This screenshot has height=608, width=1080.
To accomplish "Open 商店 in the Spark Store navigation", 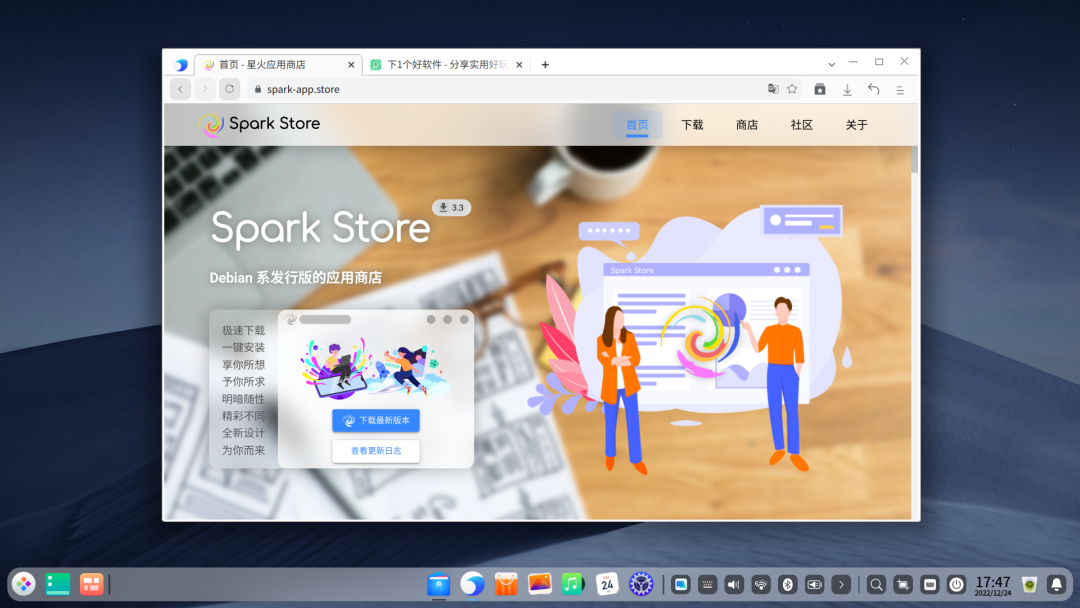I will tap(747, 125).
